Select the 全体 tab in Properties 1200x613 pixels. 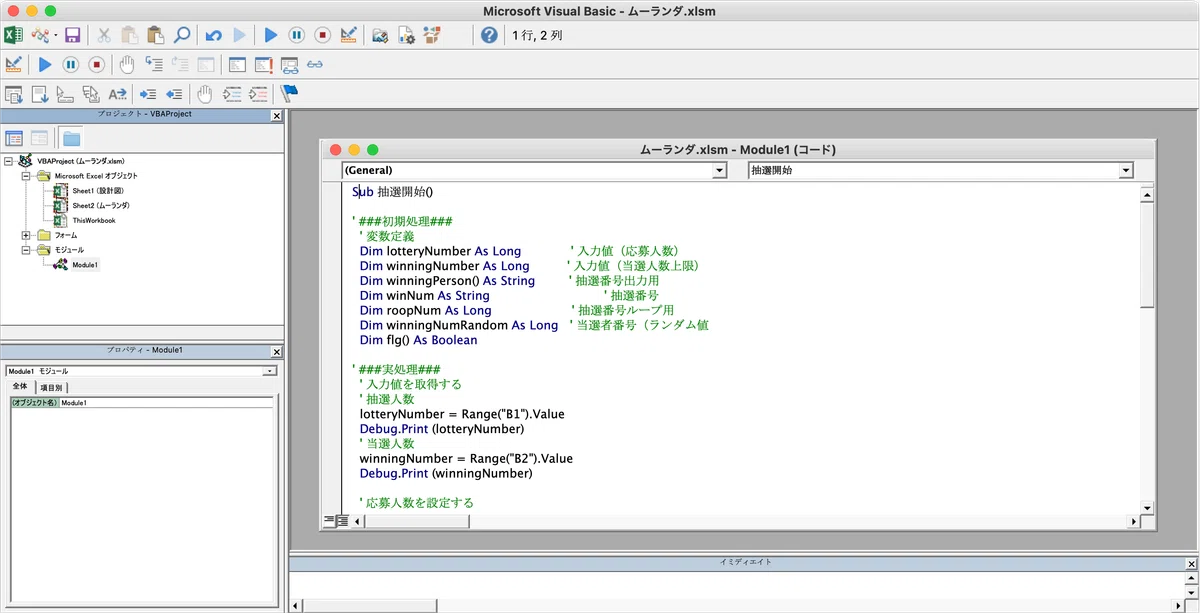tap(20, 387)
